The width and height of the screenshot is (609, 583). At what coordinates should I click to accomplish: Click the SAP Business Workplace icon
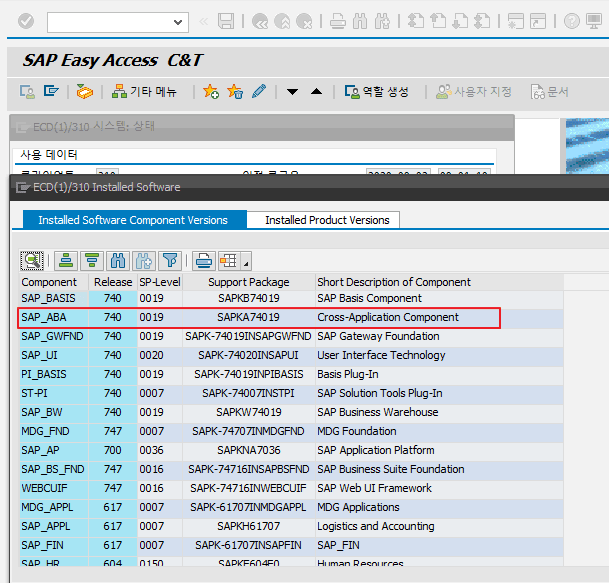click(x=85, y=92)
